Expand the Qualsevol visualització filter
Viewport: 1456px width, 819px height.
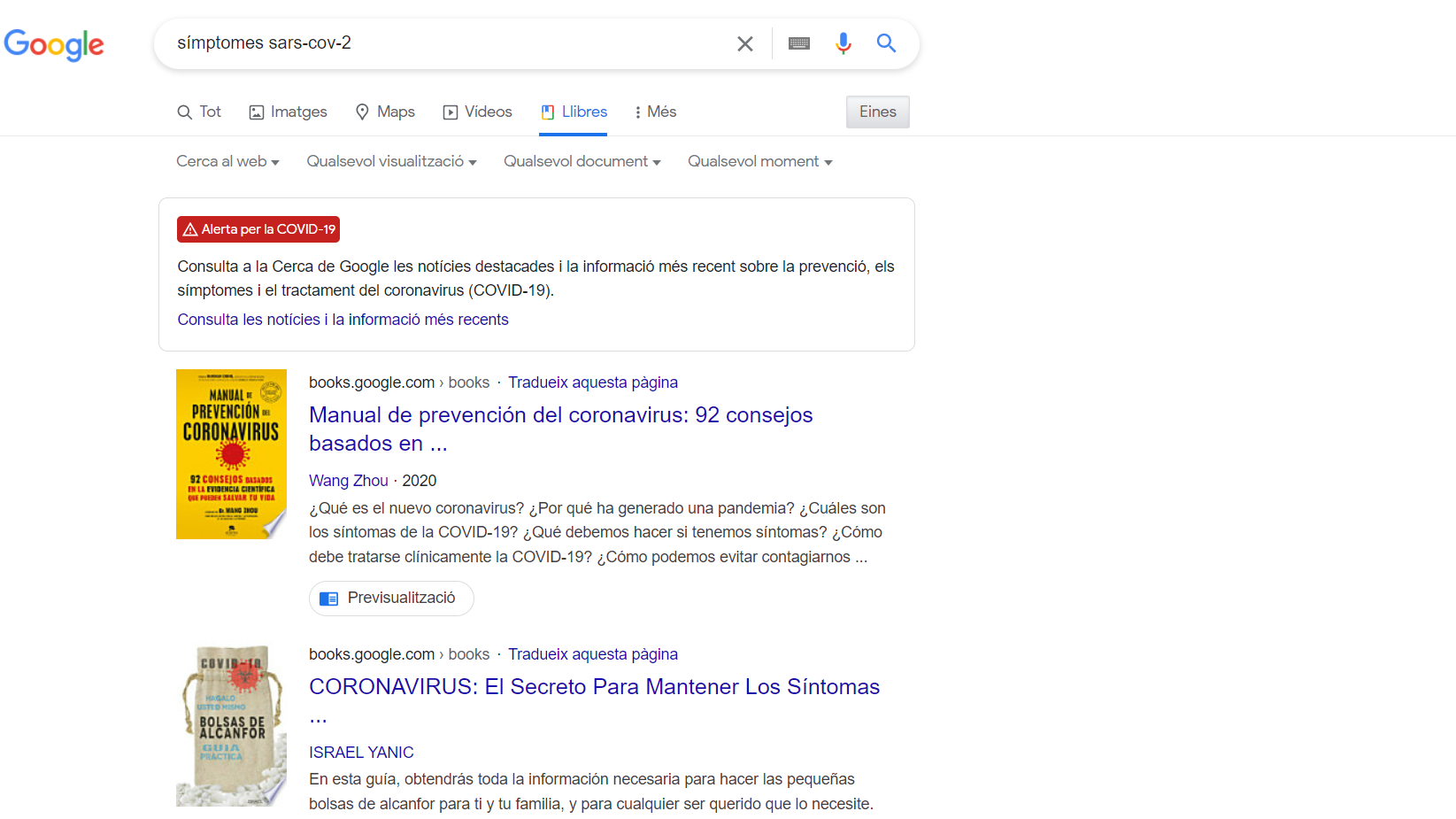(391, 162)
